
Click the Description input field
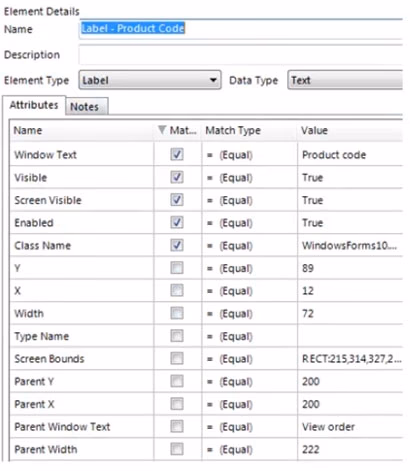241,55
